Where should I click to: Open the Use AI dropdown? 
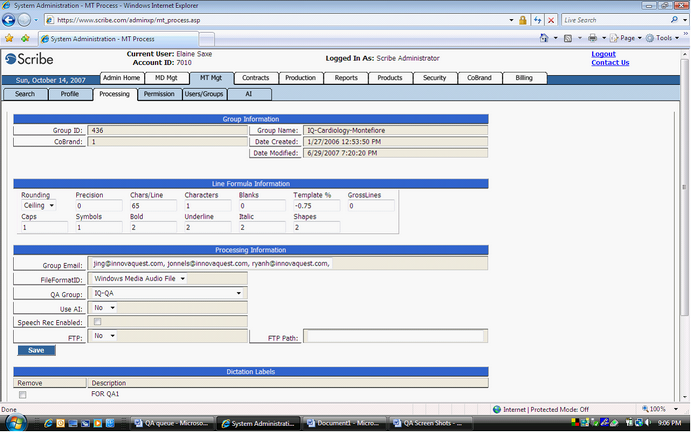tap(104, 308)
